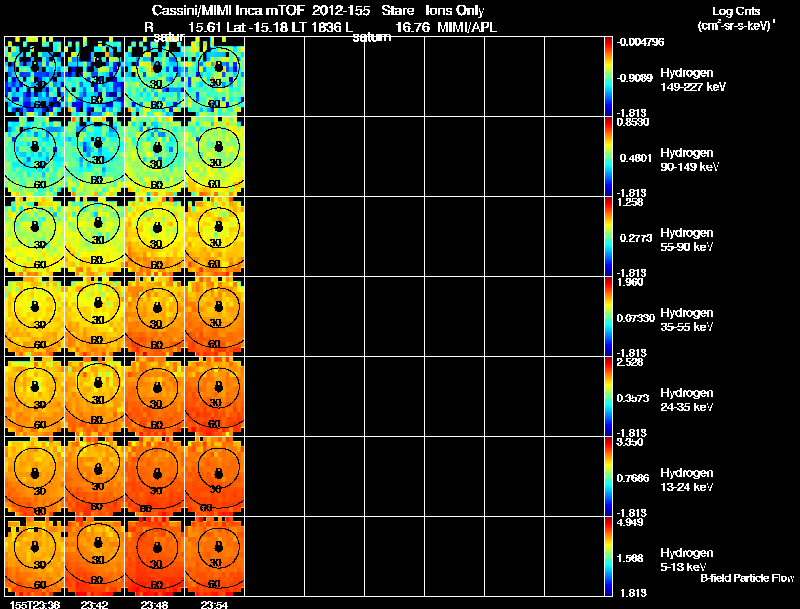Open the 90-149 keV image at 23:54
Viewport: 800px width, 609px height.
tap(214, 156)
